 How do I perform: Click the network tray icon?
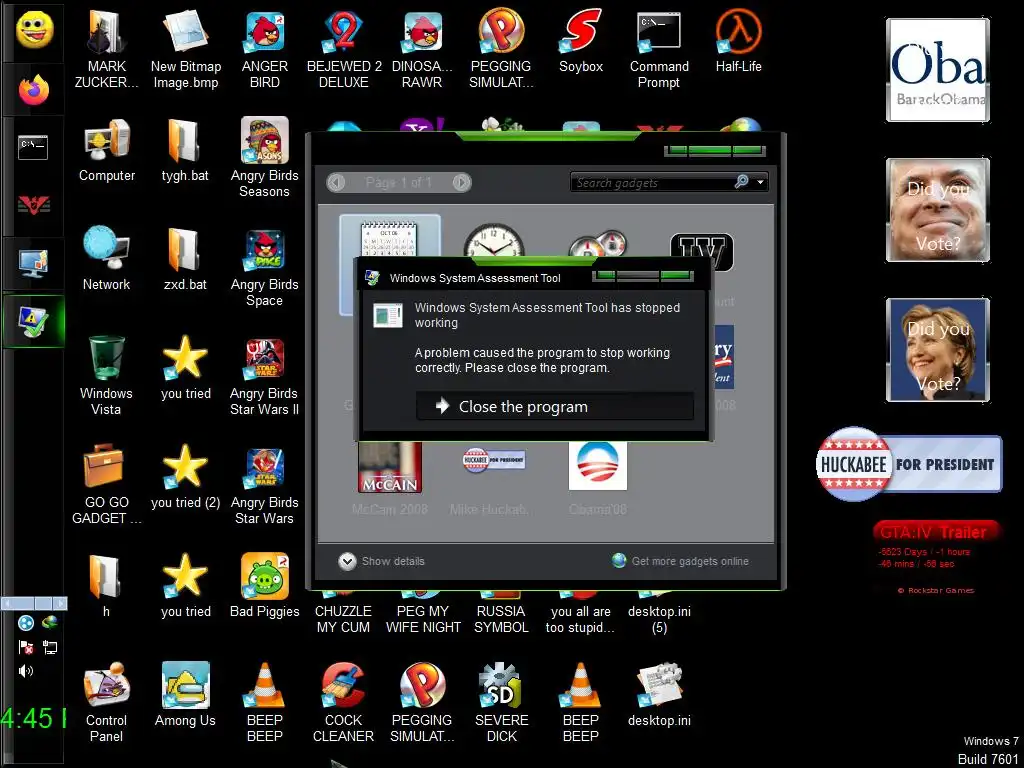(50, 647)
